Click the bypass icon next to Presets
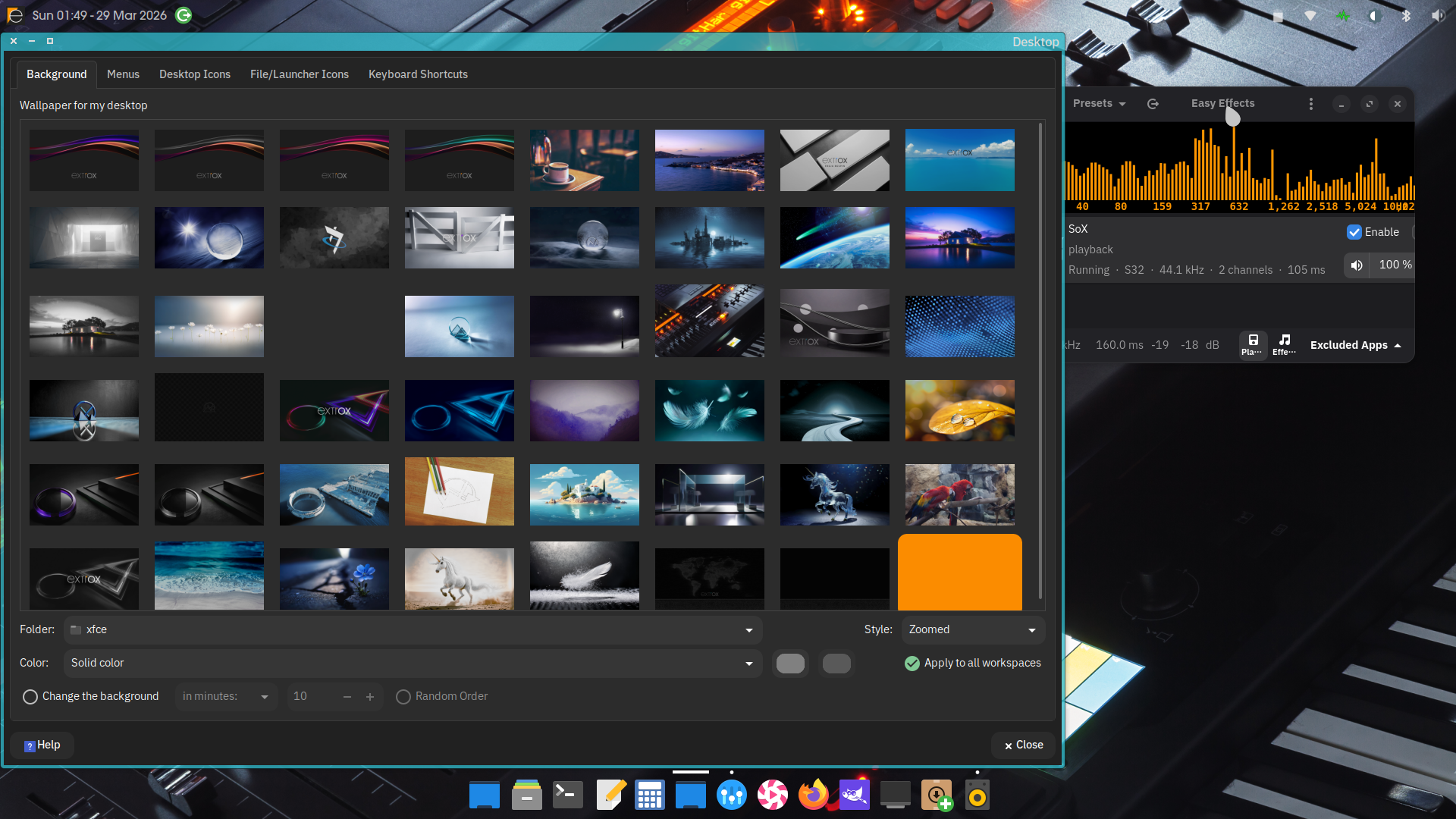This screenshot has height=819, width=1456. (1153, 104)
